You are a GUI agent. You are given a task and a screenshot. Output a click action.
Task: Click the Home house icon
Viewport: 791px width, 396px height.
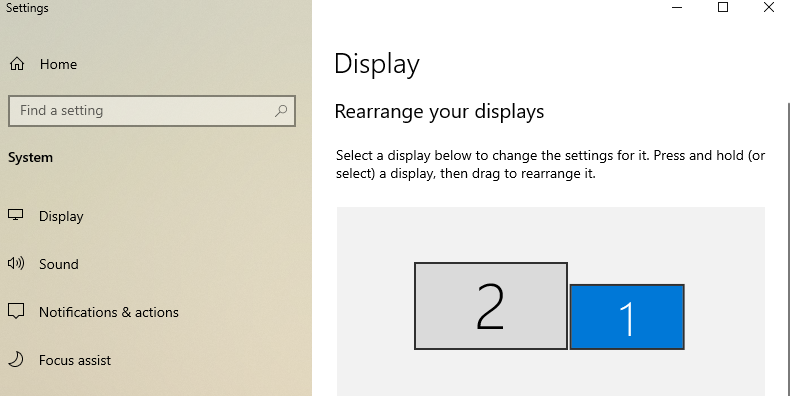click(17, 64)
